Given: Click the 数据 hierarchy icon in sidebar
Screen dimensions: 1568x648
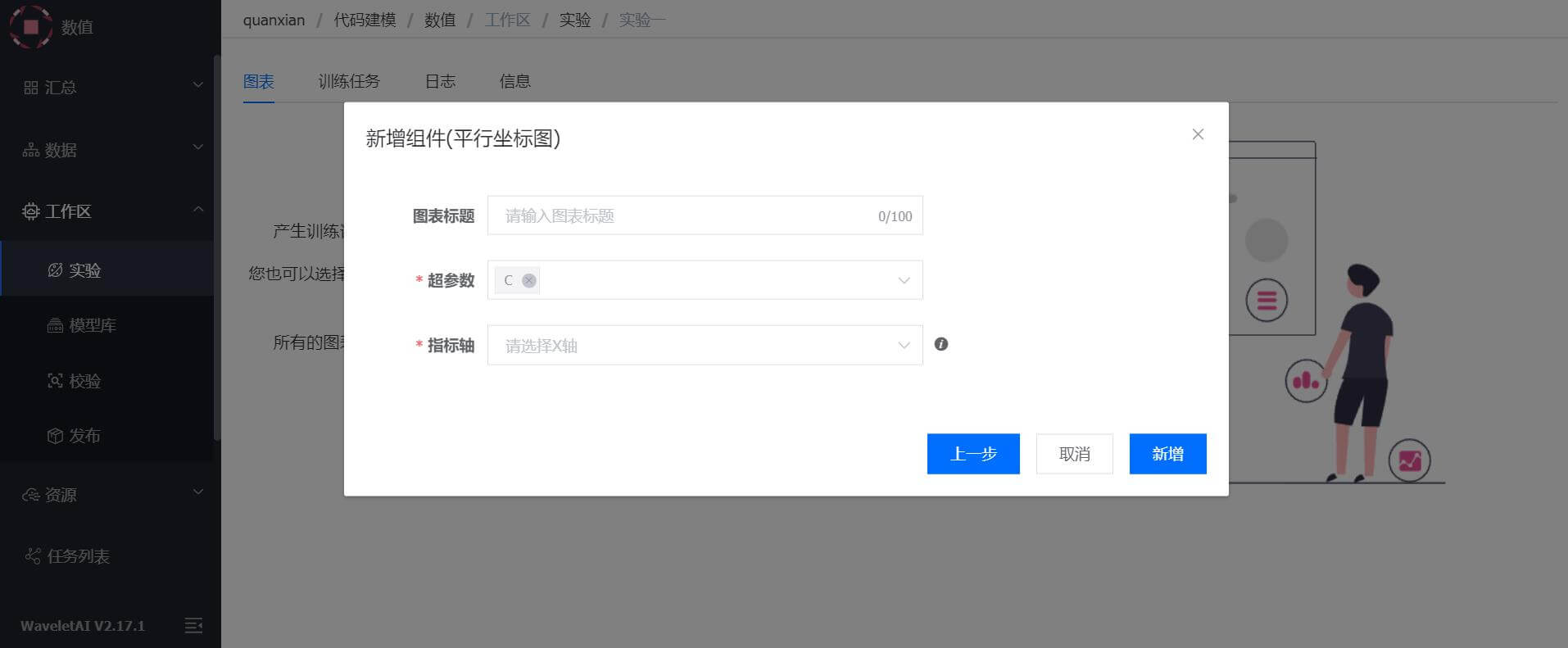Looking at the screenshot, I should [x=31, y=150].
